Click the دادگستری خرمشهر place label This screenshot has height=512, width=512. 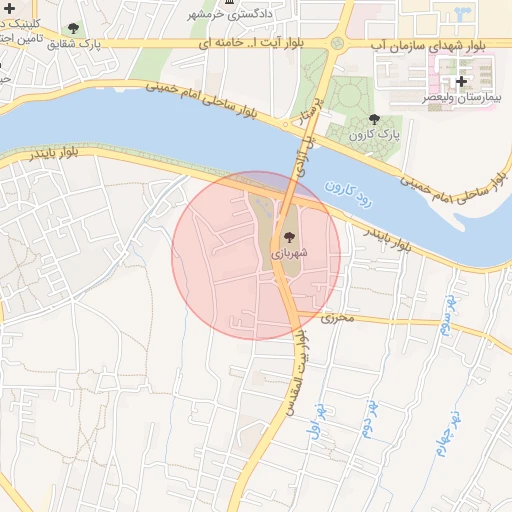[230, 14]
